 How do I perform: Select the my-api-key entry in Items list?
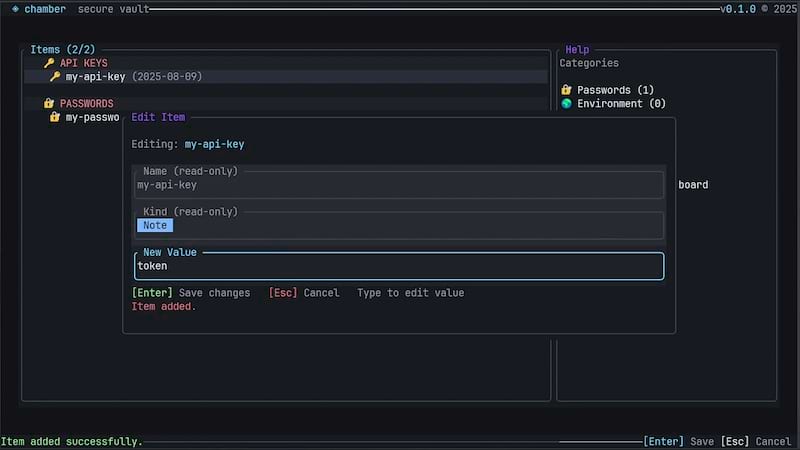[95, 76]
